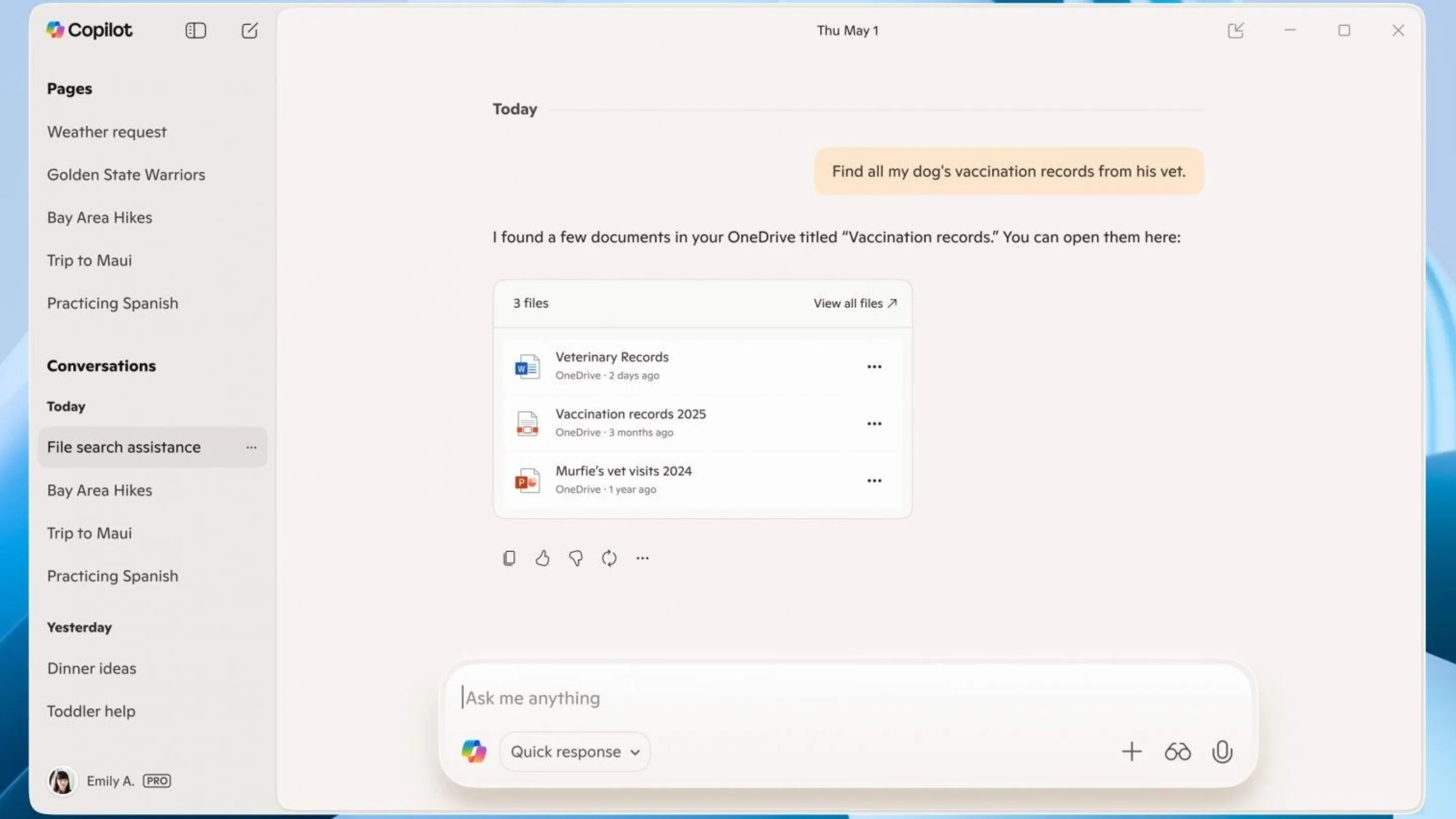
Task: Open the Quick response dropdown
Action: [574, 752]
